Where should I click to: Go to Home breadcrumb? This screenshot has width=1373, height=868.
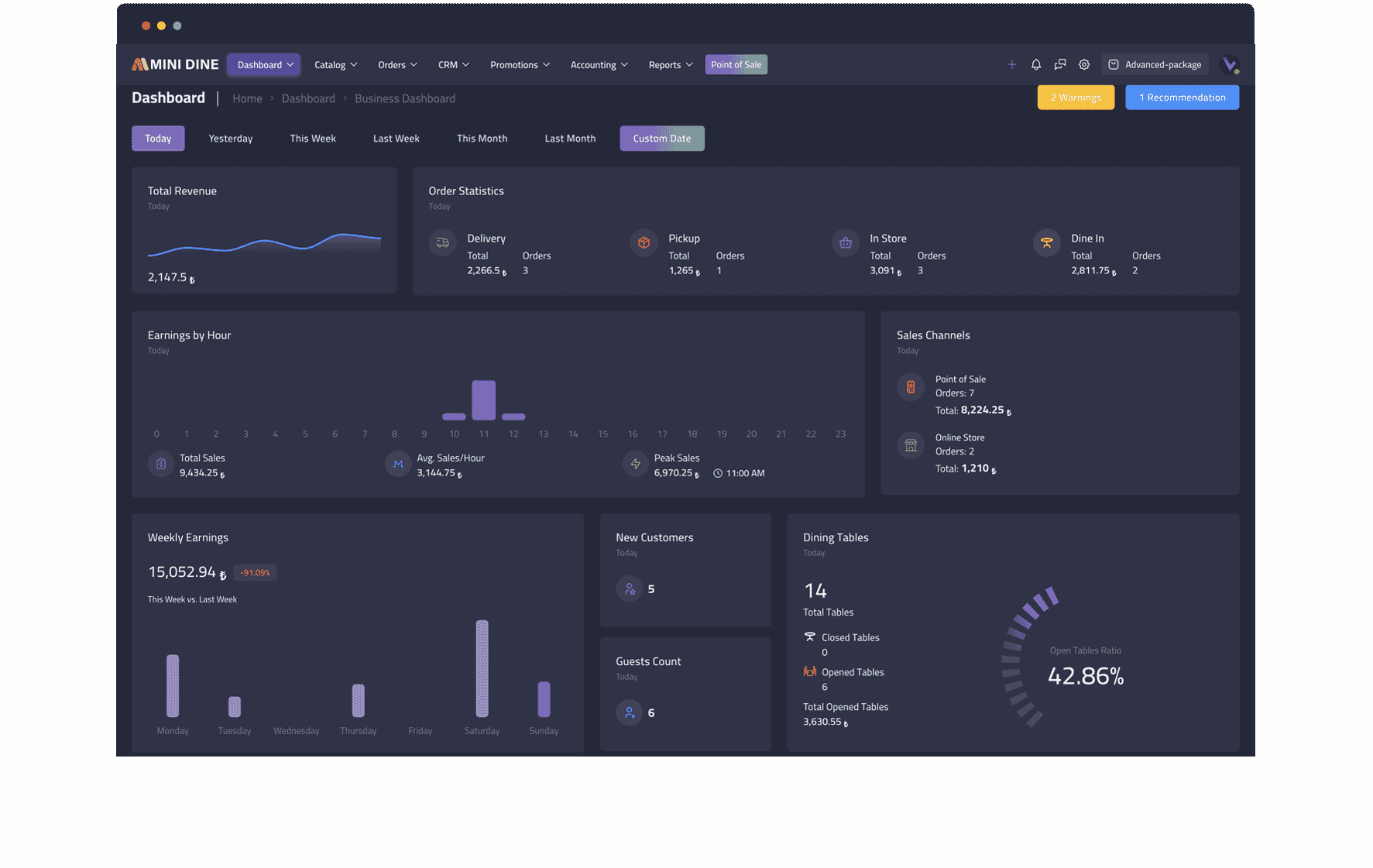[x=247, y=98]
